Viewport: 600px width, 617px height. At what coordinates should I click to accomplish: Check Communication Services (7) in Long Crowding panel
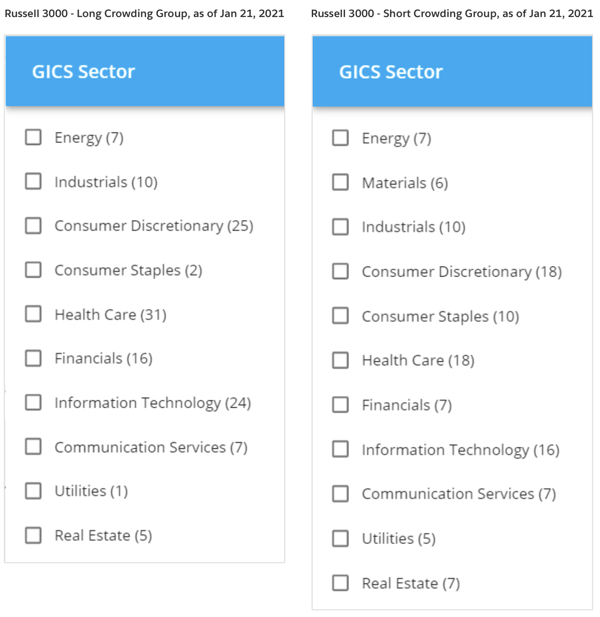click(x=33, y=447)
